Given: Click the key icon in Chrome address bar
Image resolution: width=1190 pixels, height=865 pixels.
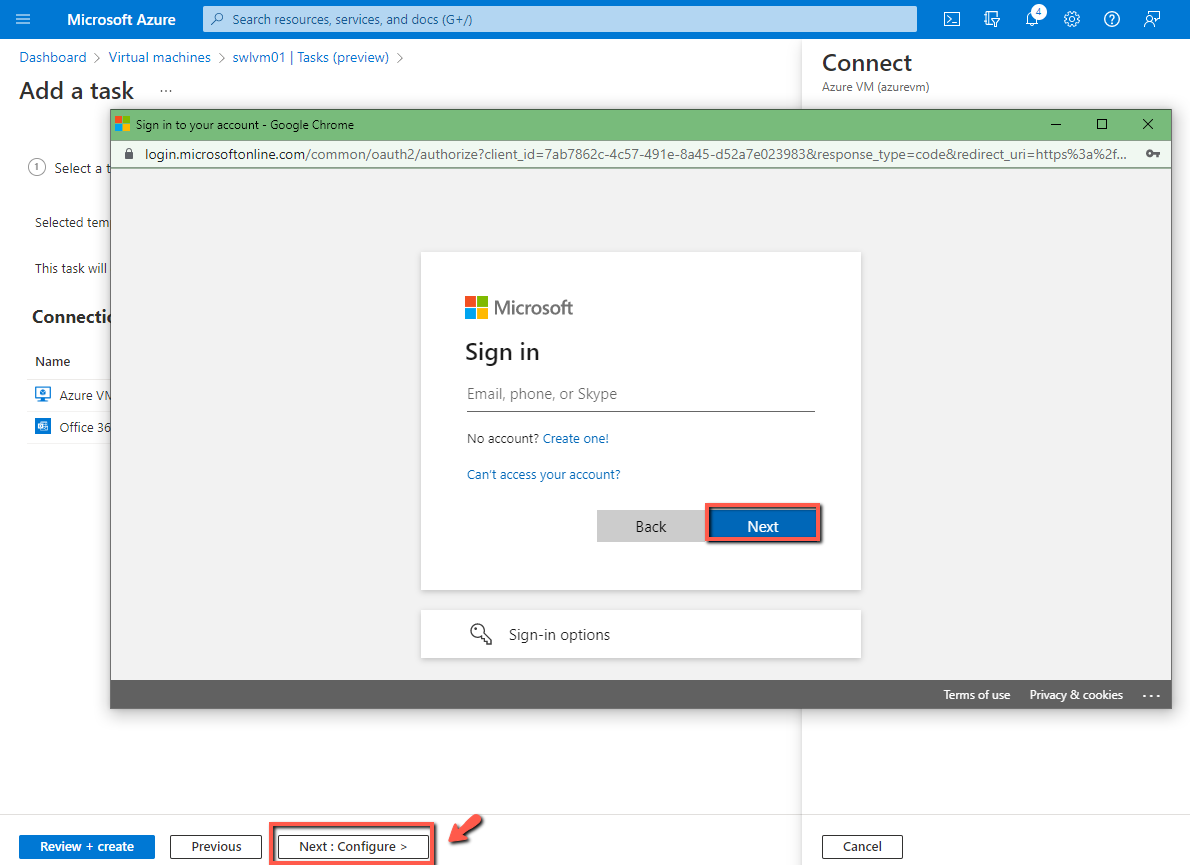Looking at the screenshot, I should tap(1153, 154).
